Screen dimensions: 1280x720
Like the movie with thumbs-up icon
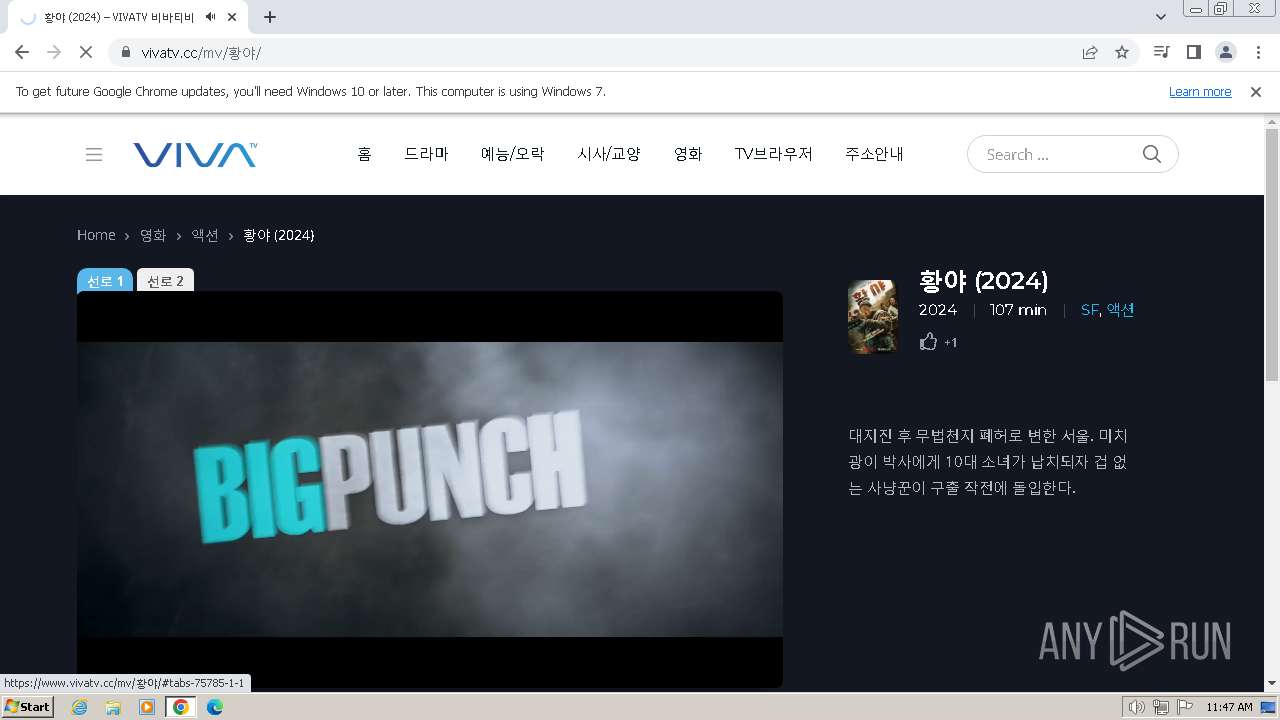tap(928, 342)
